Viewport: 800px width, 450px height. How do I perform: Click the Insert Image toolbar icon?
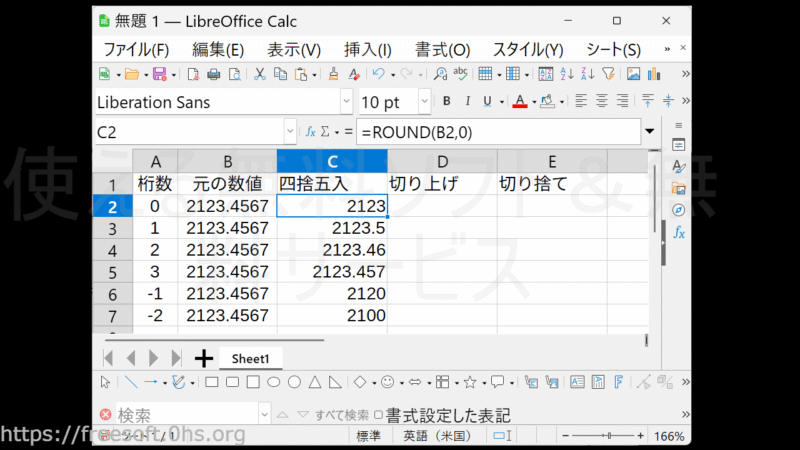[x=633, y=74]
